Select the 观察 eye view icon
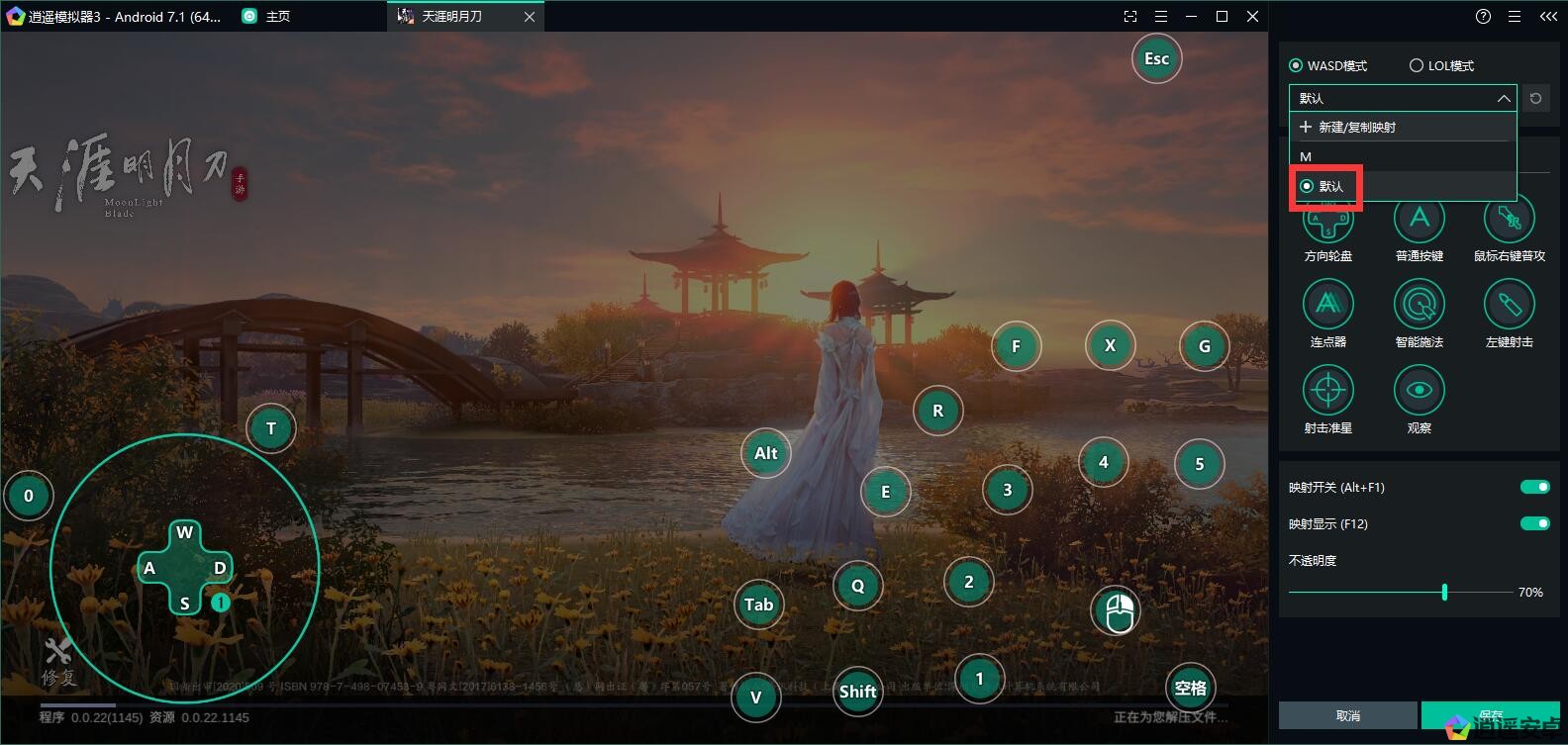The image size is (1568, 745). click(1419, 390)
